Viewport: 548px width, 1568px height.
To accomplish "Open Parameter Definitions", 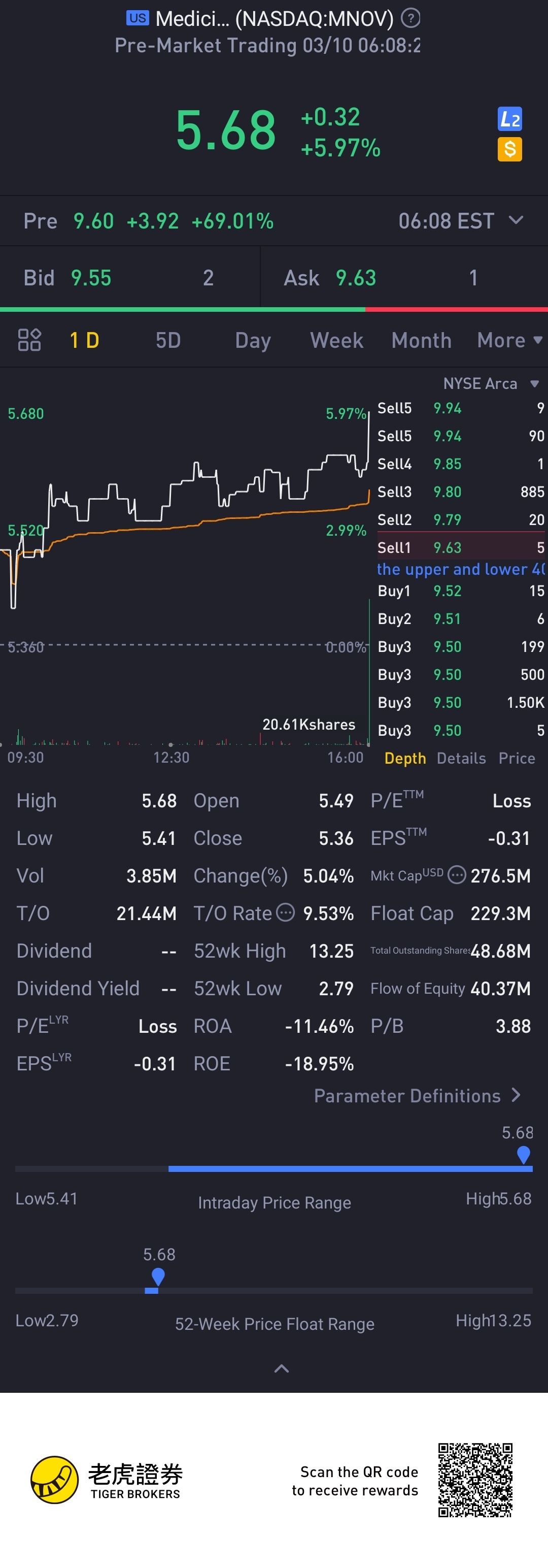I will (418, 1096).
